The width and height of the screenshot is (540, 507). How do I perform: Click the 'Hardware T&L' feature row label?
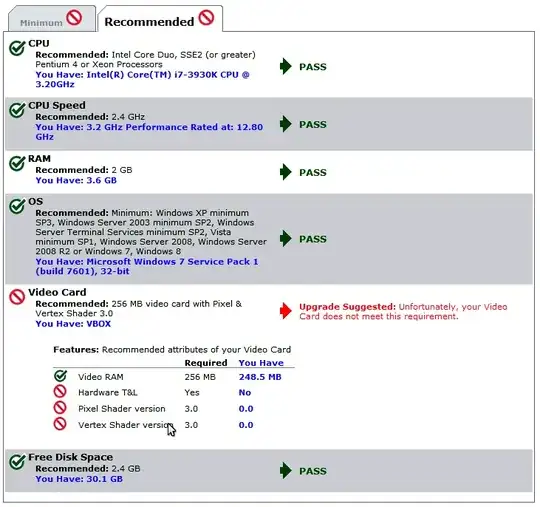[x=108, y=393]
